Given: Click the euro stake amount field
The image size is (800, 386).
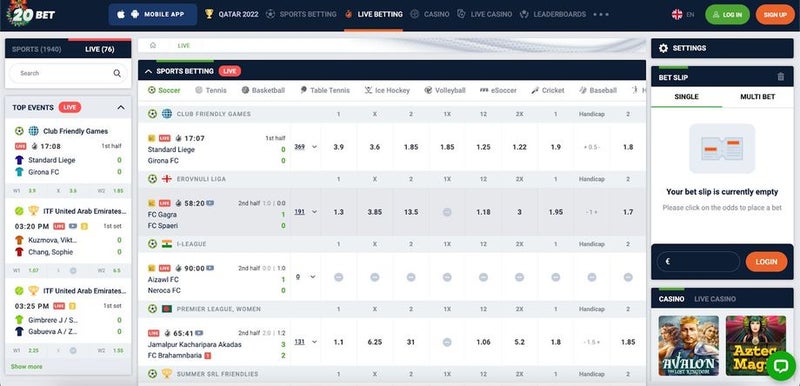Looking at the screenshot, I should pyautogui.click(x=698, y=262).
